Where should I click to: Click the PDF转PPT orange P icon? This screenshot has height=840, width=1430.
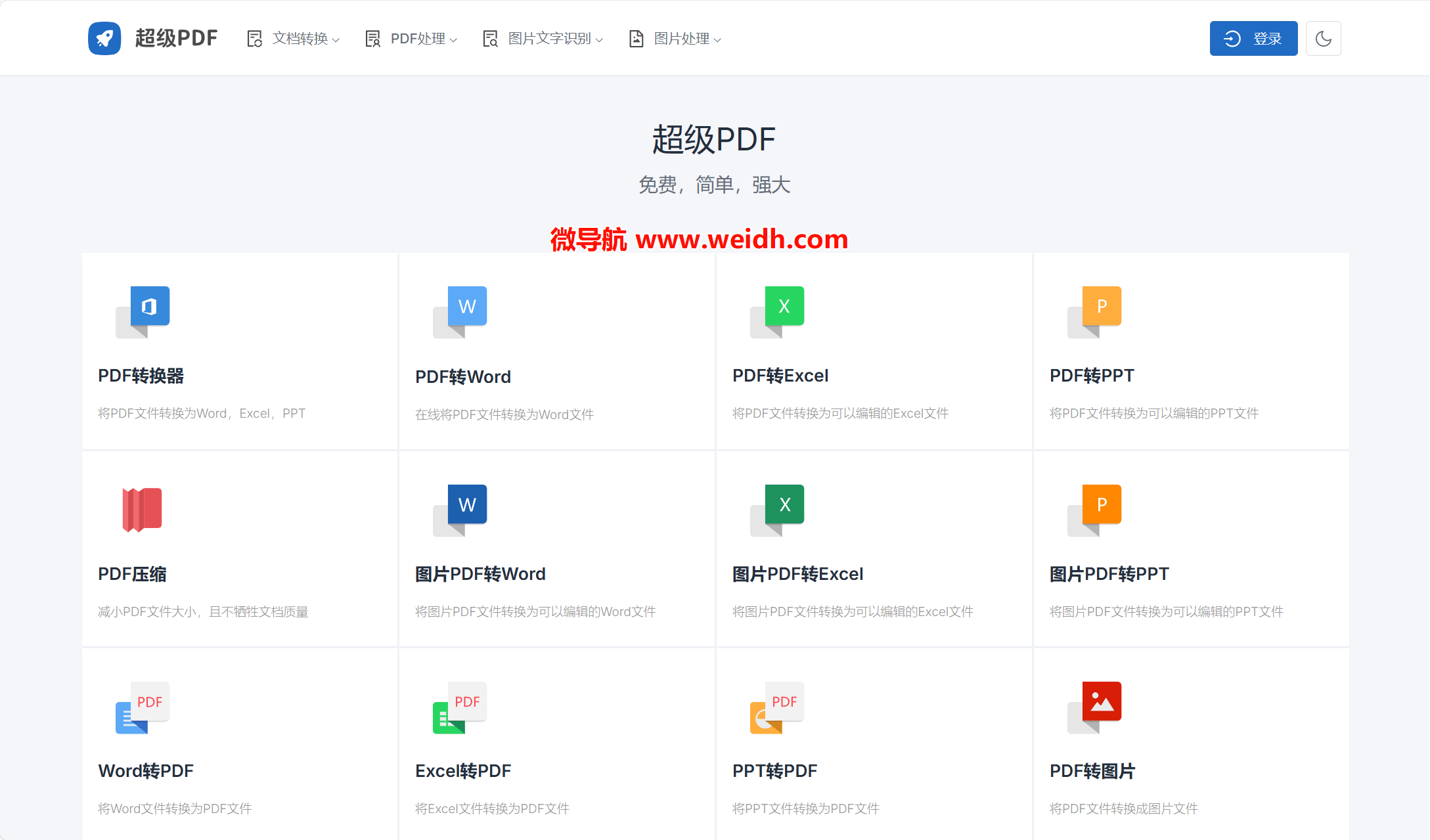tap(1094, 312)
